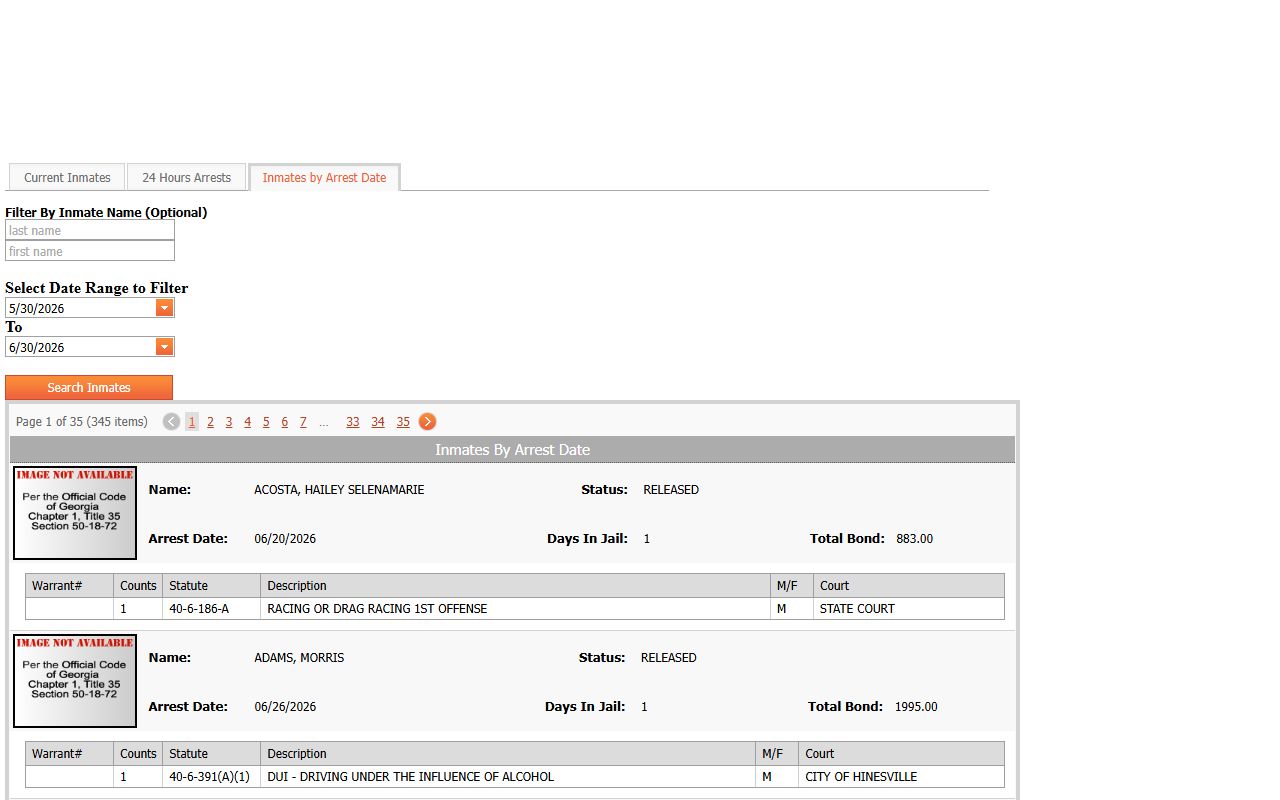Go to next page using the orange arrow icon
The image size is (1280, 800).
click(x=427, y=422)
